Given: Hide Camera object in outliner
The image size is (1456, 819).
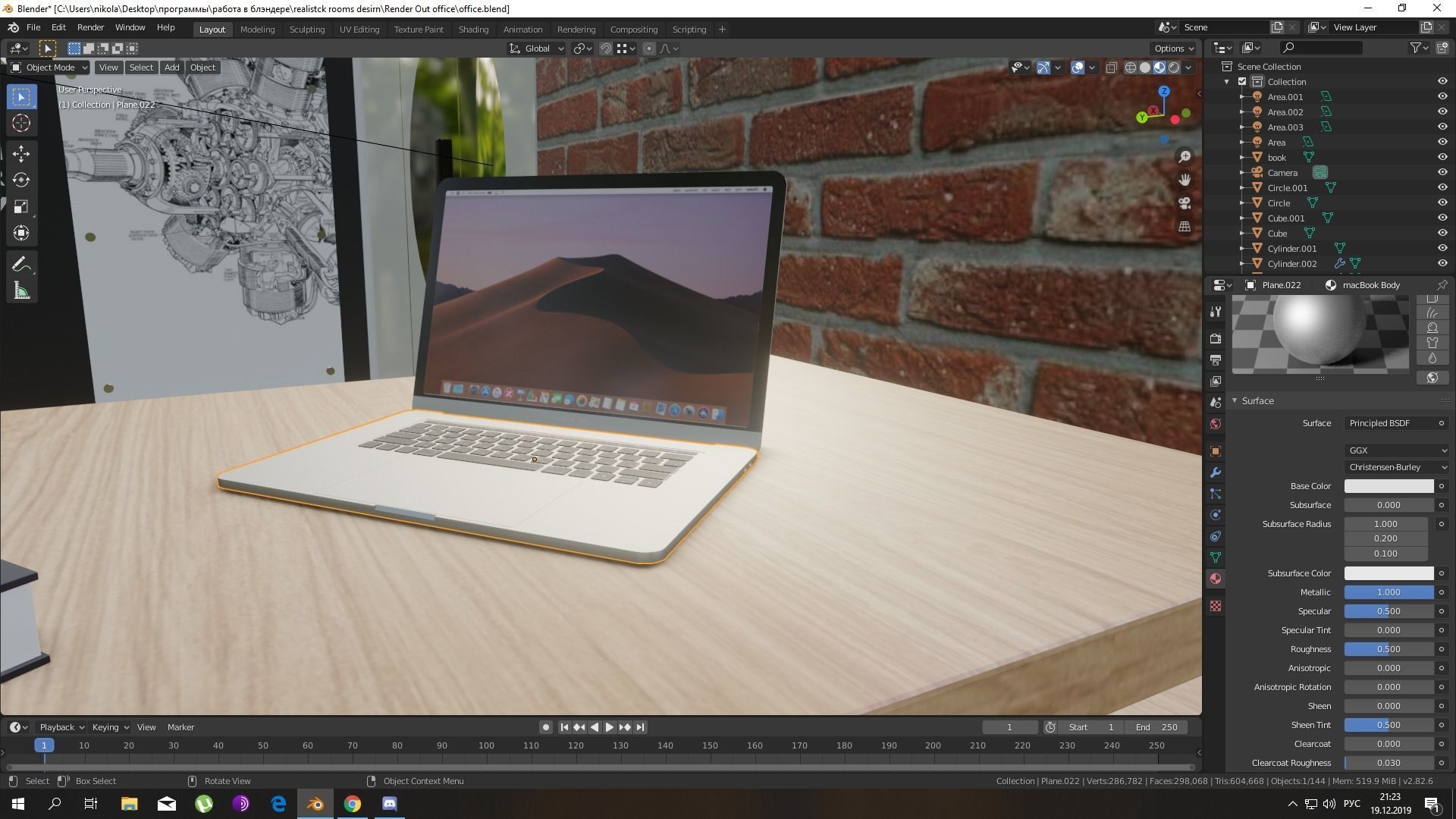Looking at the screenshot, I should (1442, 173).
